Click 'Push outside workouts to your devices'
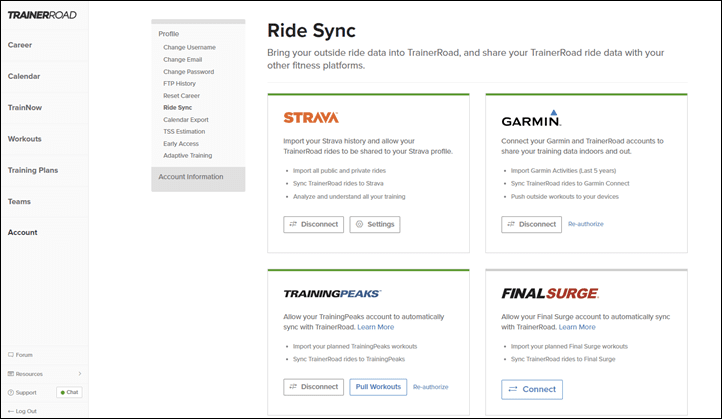The image size is (722, 419). point(565,197)
